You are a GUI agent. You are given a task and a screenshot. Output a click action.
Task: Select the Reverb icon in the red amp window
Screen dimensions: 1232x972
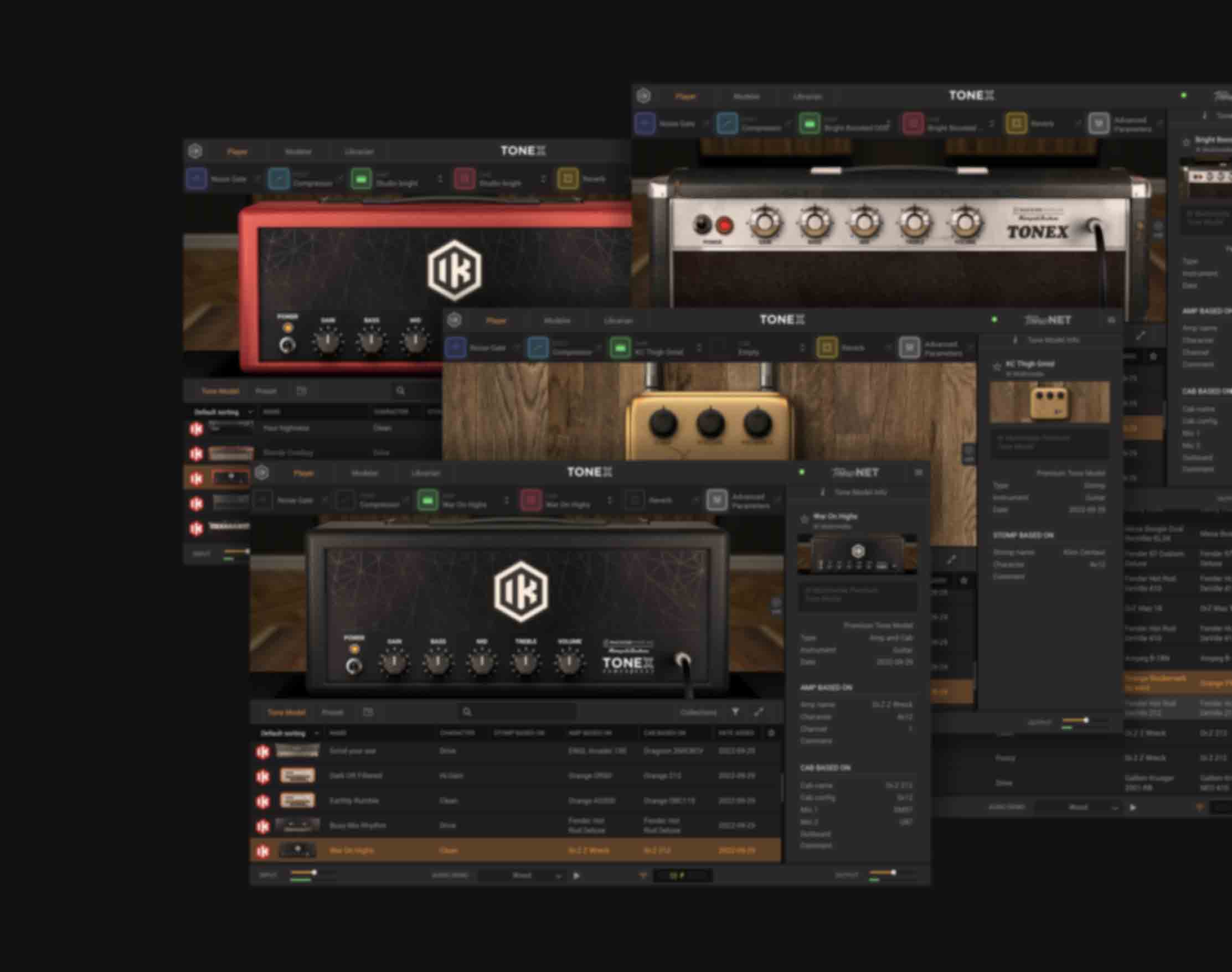[568, 179]
